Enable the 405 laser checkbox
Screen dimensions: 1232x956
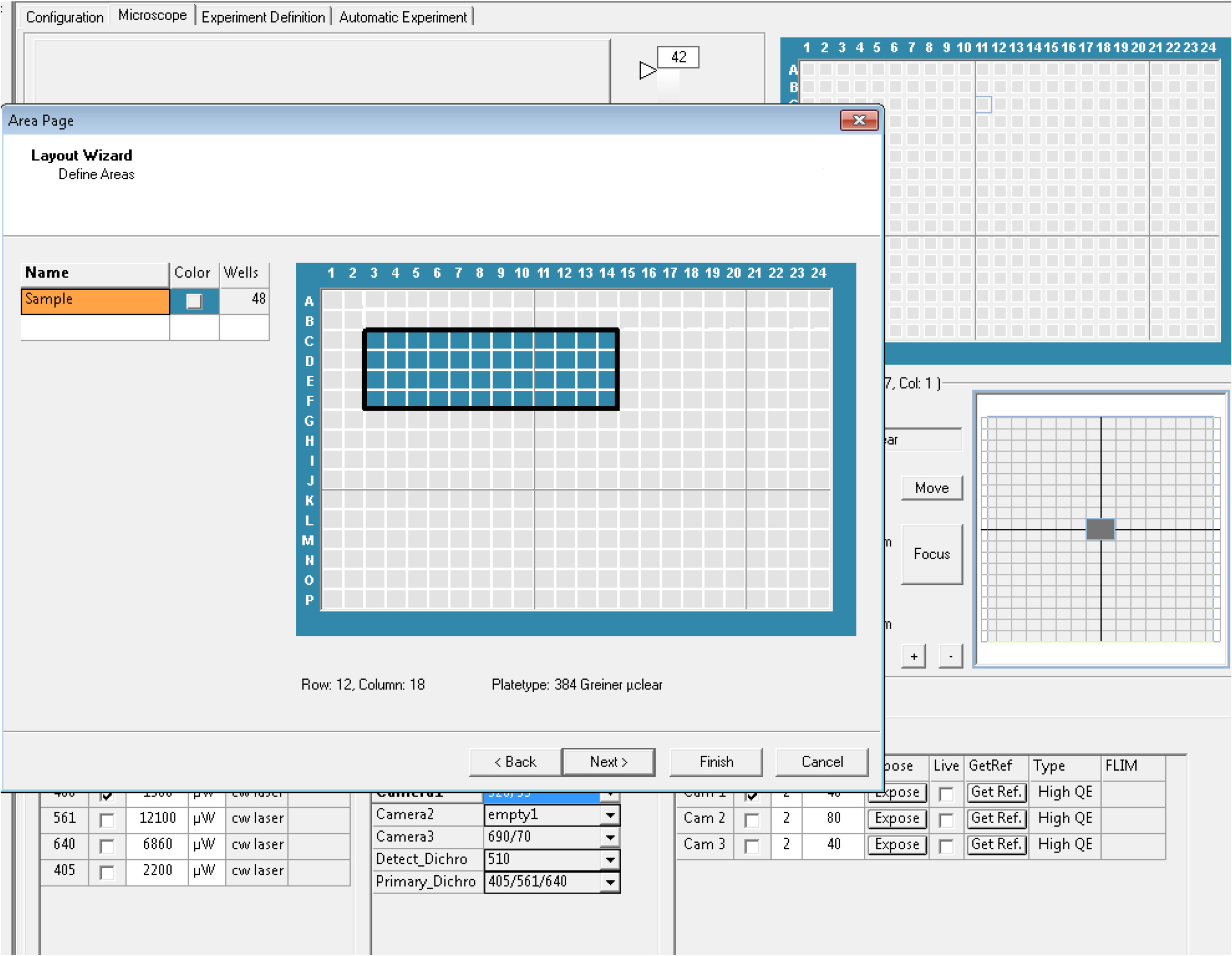[106, 872]
